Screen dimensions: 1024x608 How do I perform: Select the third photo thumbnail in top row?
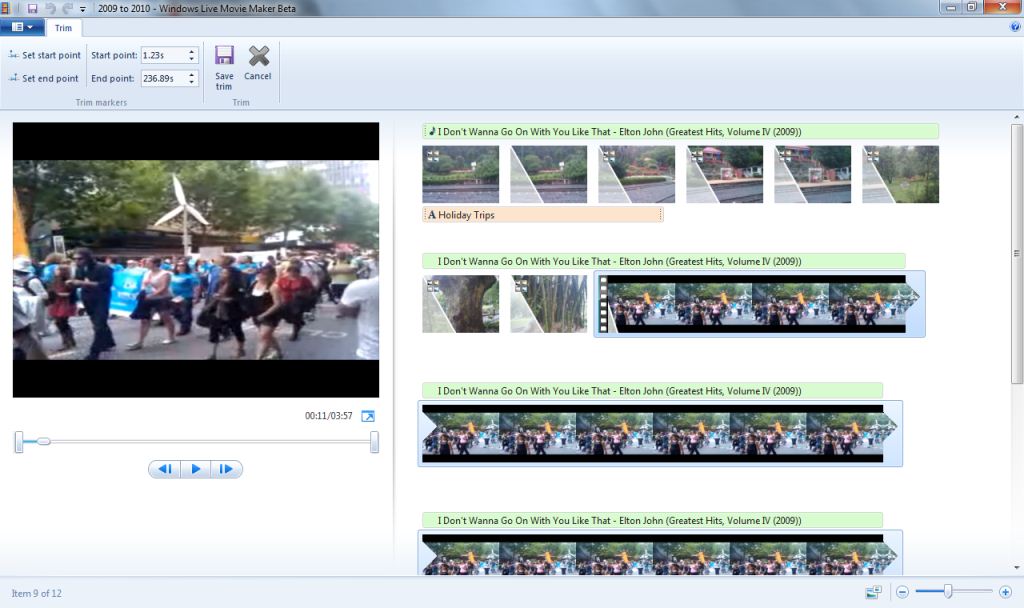(637, 174)
